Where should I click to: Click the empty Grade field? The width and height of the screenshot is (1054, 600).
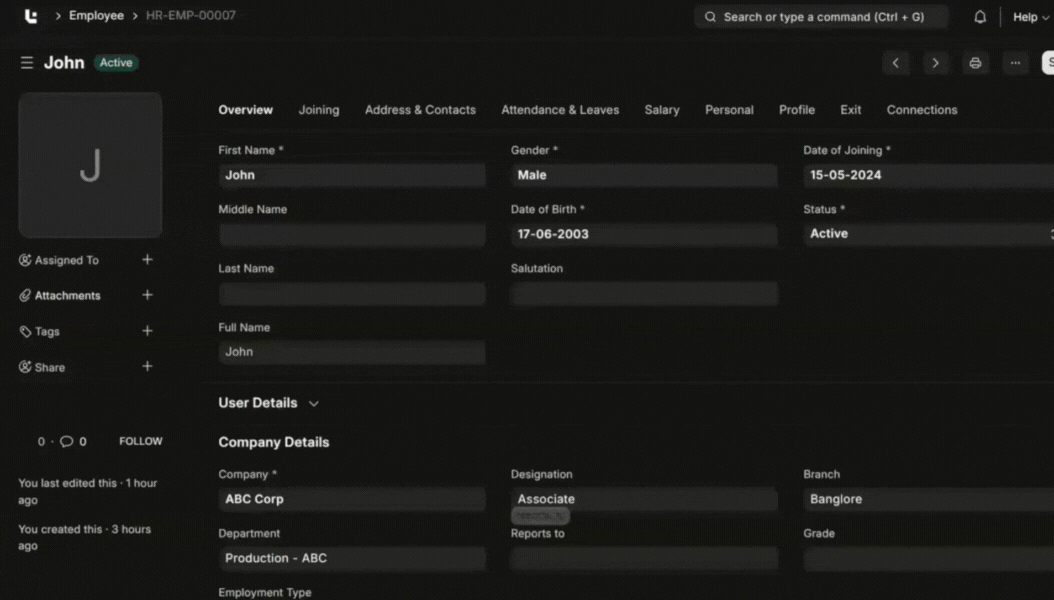pyautogui.click(x=928, y=558)
